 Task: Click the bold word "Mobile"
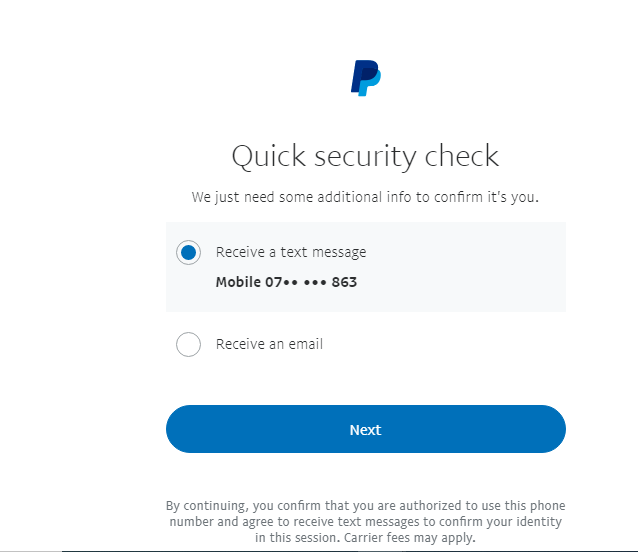238,282
